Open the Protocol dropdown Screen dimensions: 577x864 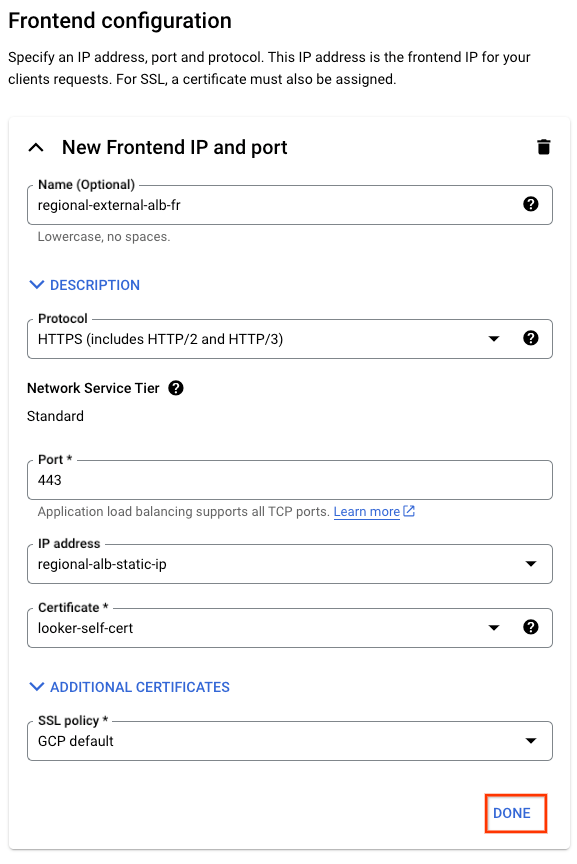(290, 339)
